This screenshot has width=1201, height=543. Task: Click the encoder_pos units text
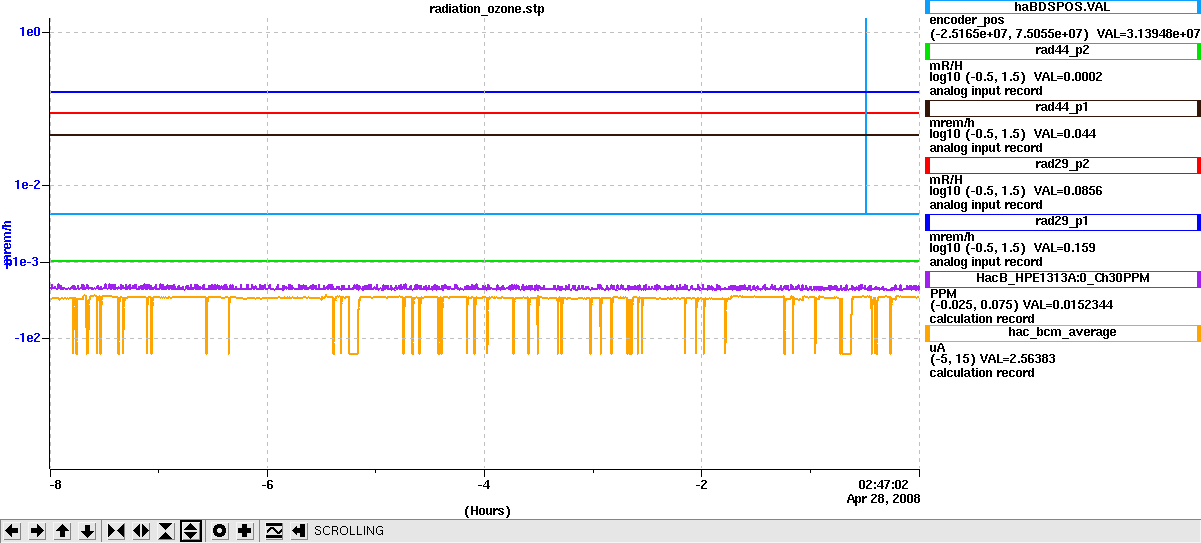coord(967,20)
